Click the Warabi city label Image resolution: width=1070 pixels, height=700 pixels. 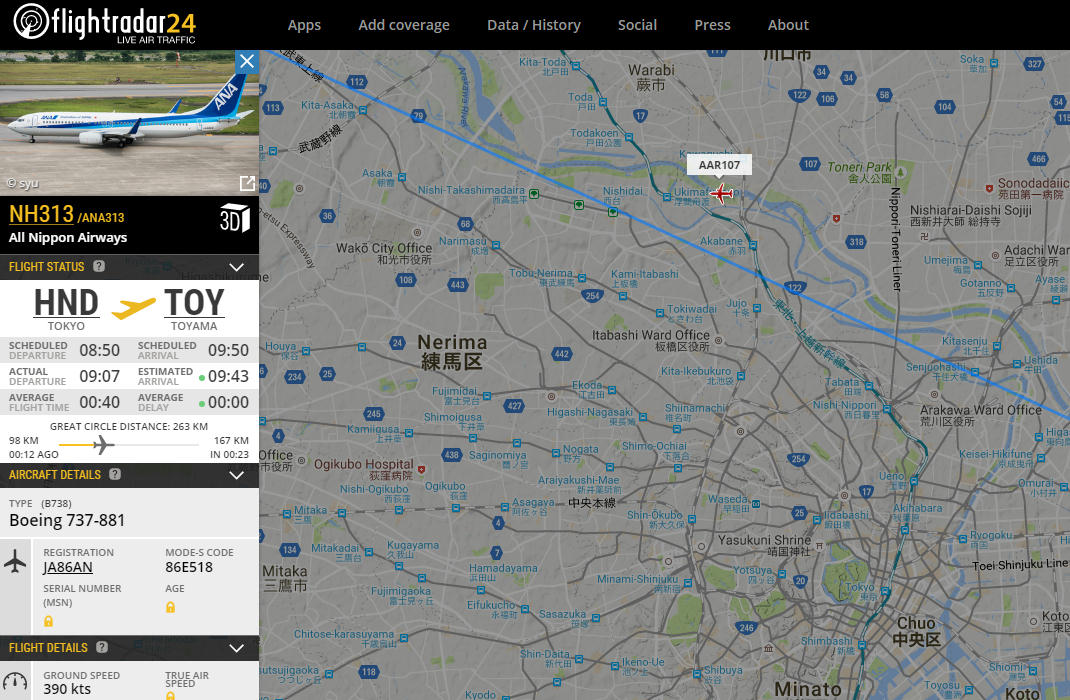point(651,77)
